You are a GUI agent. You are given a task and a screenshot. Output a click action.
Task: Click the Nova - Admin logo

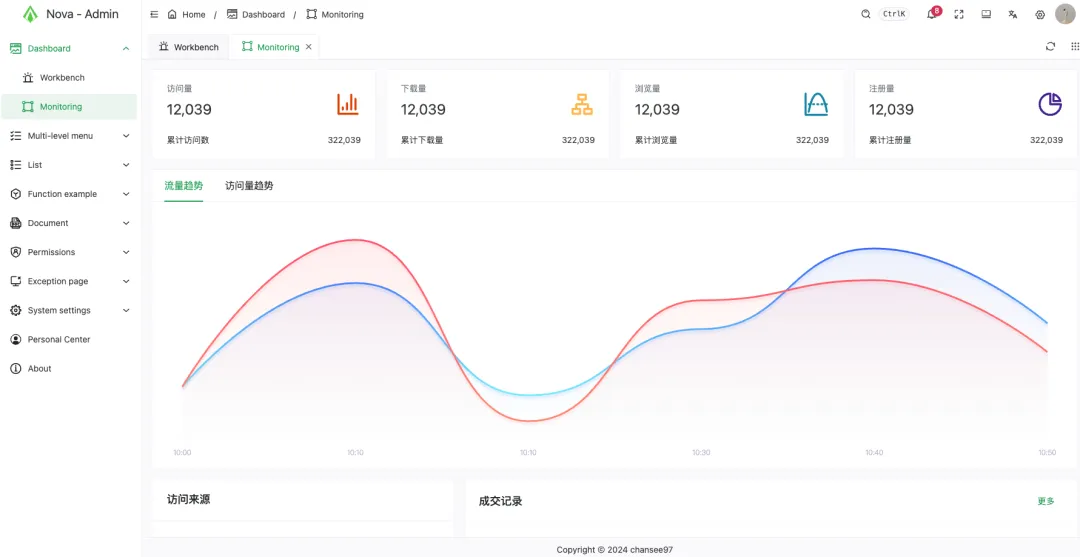[70, 14]
